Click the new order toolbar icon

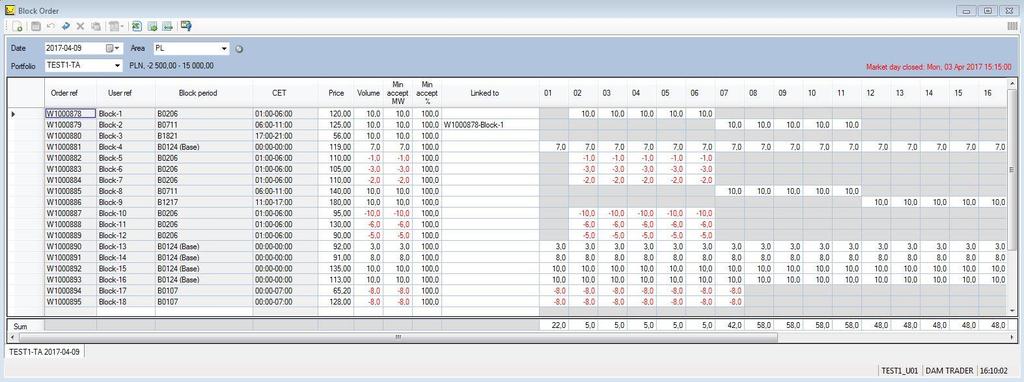18,26
